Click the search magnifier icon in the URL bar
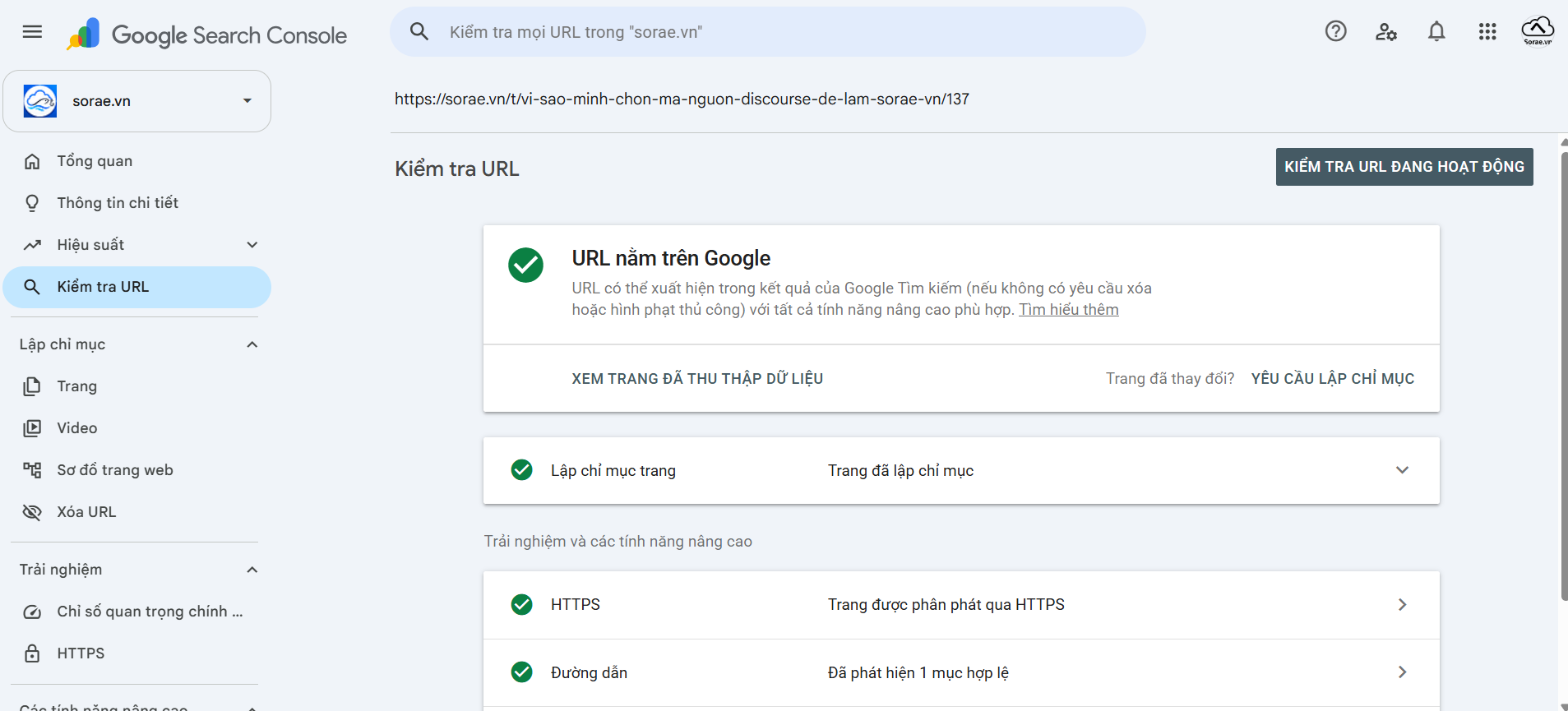 click(419, 32)
